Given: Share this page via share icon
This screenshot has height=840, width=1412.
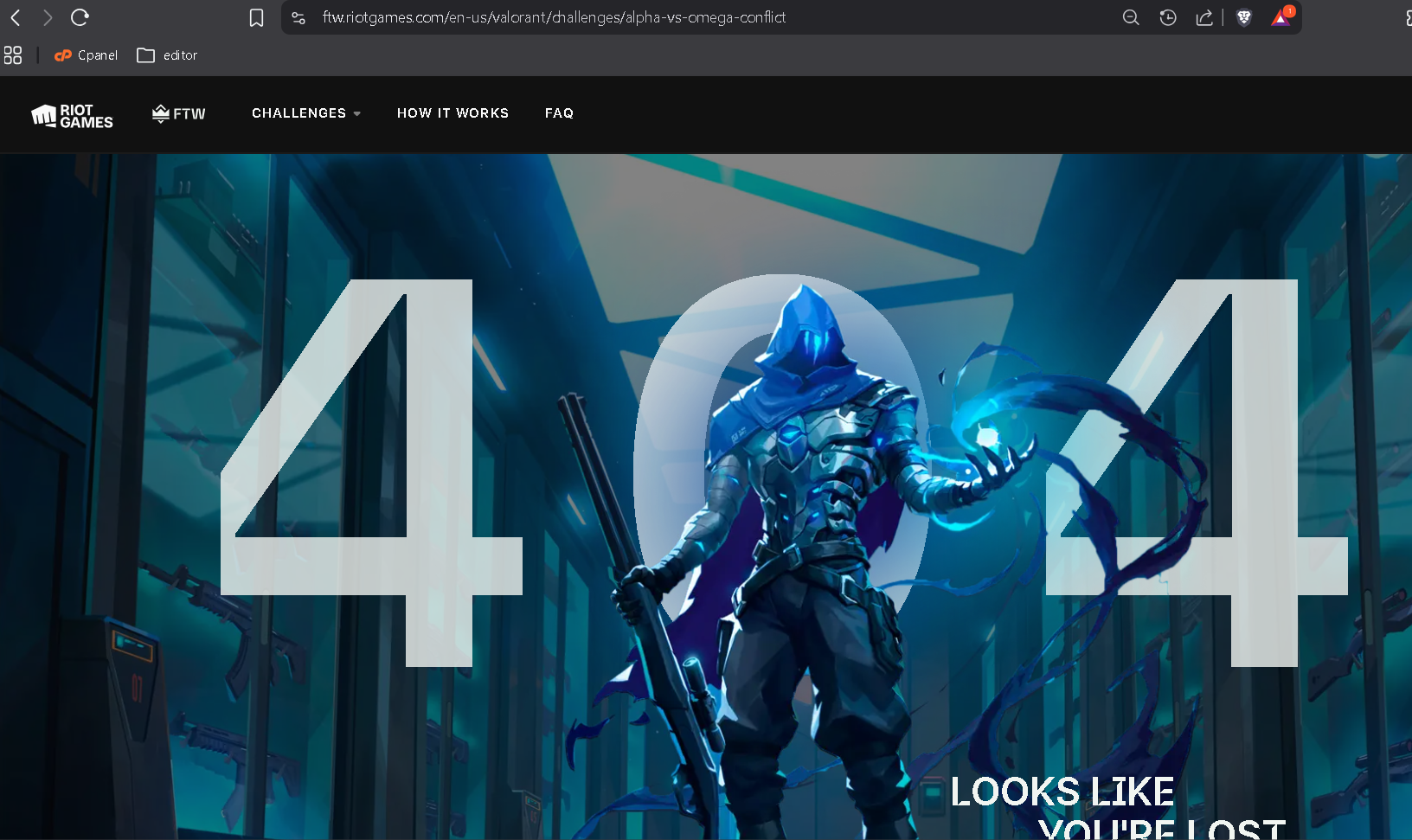Looking at the screenshot, I should (1204, 17).
